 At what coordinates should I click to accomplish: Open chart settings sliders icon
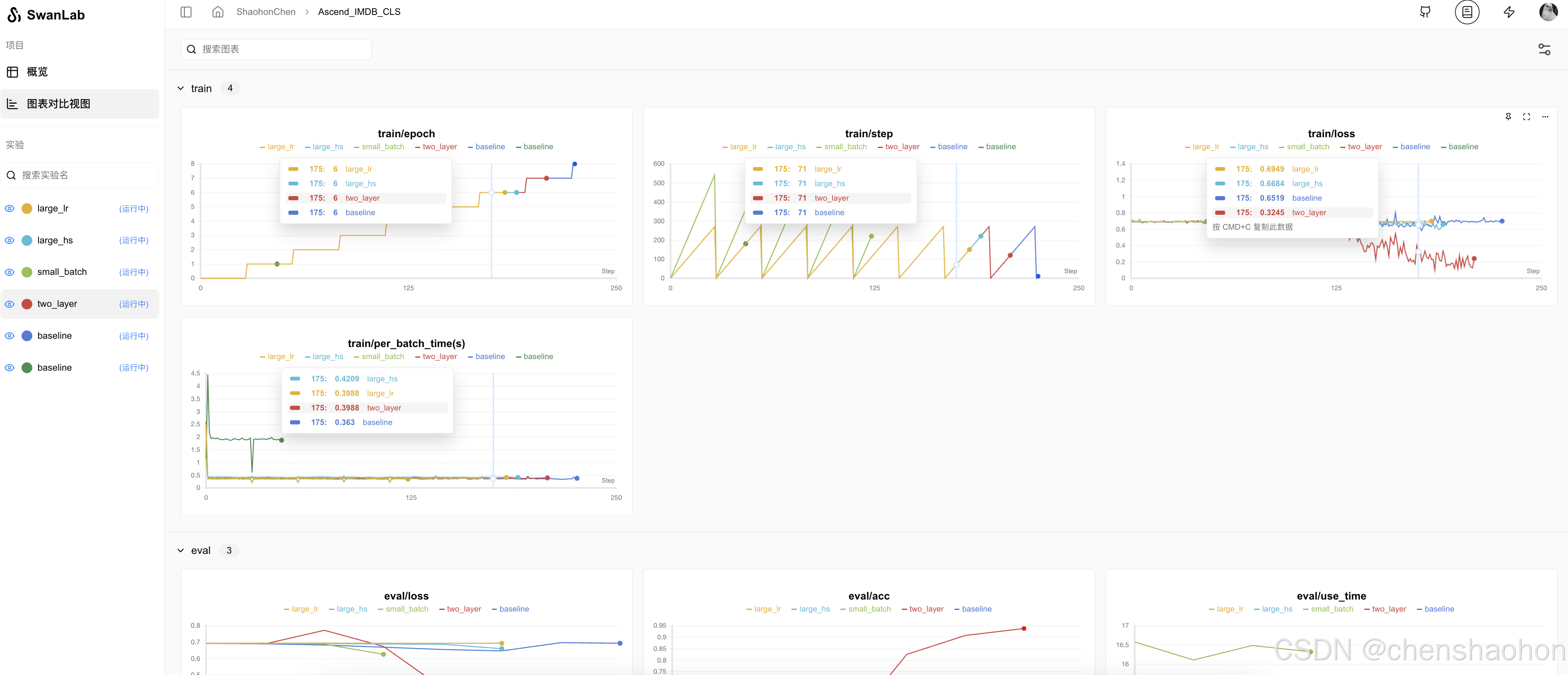point(1544,49)
